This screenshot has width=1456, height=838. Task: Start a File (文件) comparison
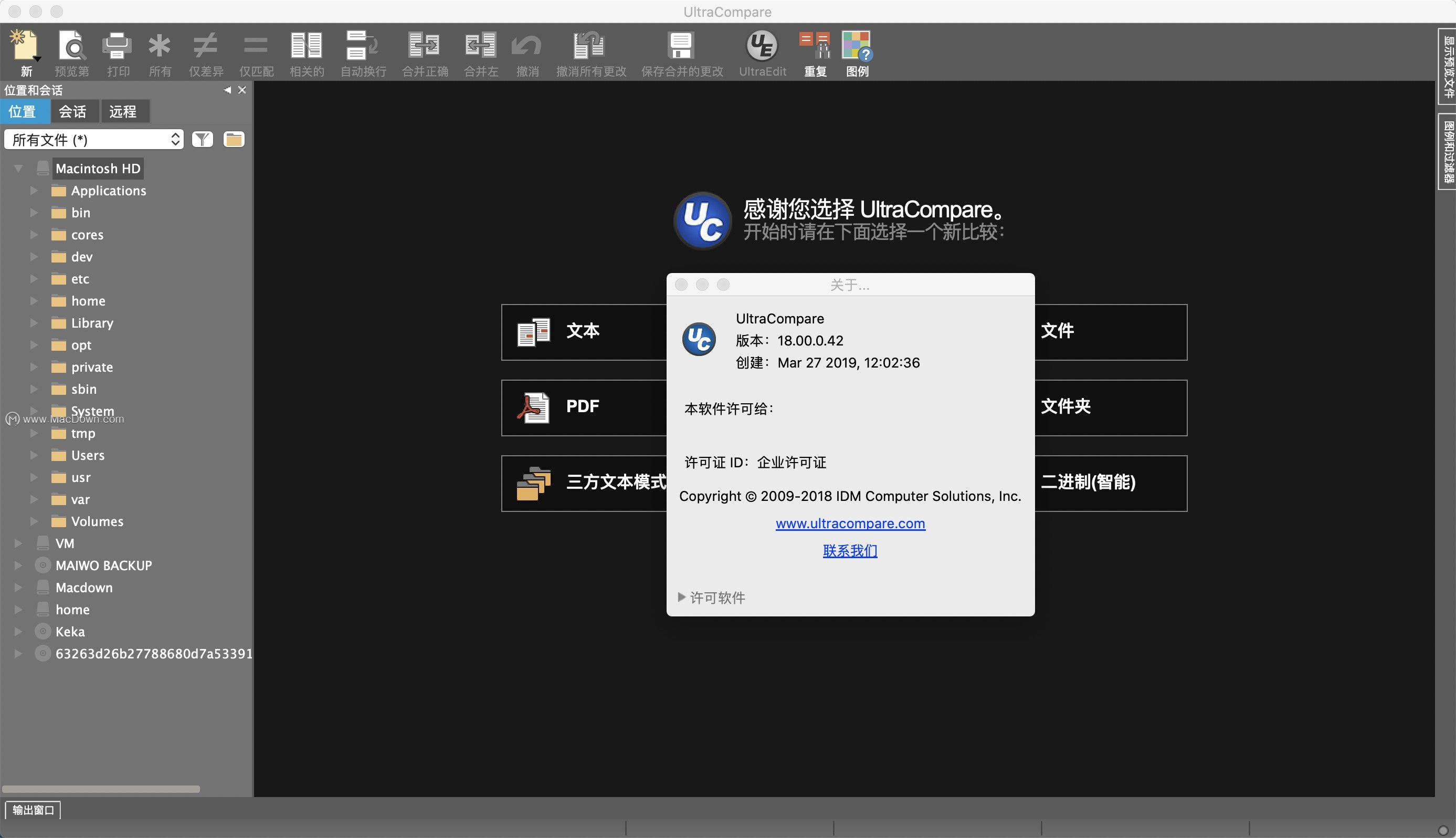point(1111,332)
